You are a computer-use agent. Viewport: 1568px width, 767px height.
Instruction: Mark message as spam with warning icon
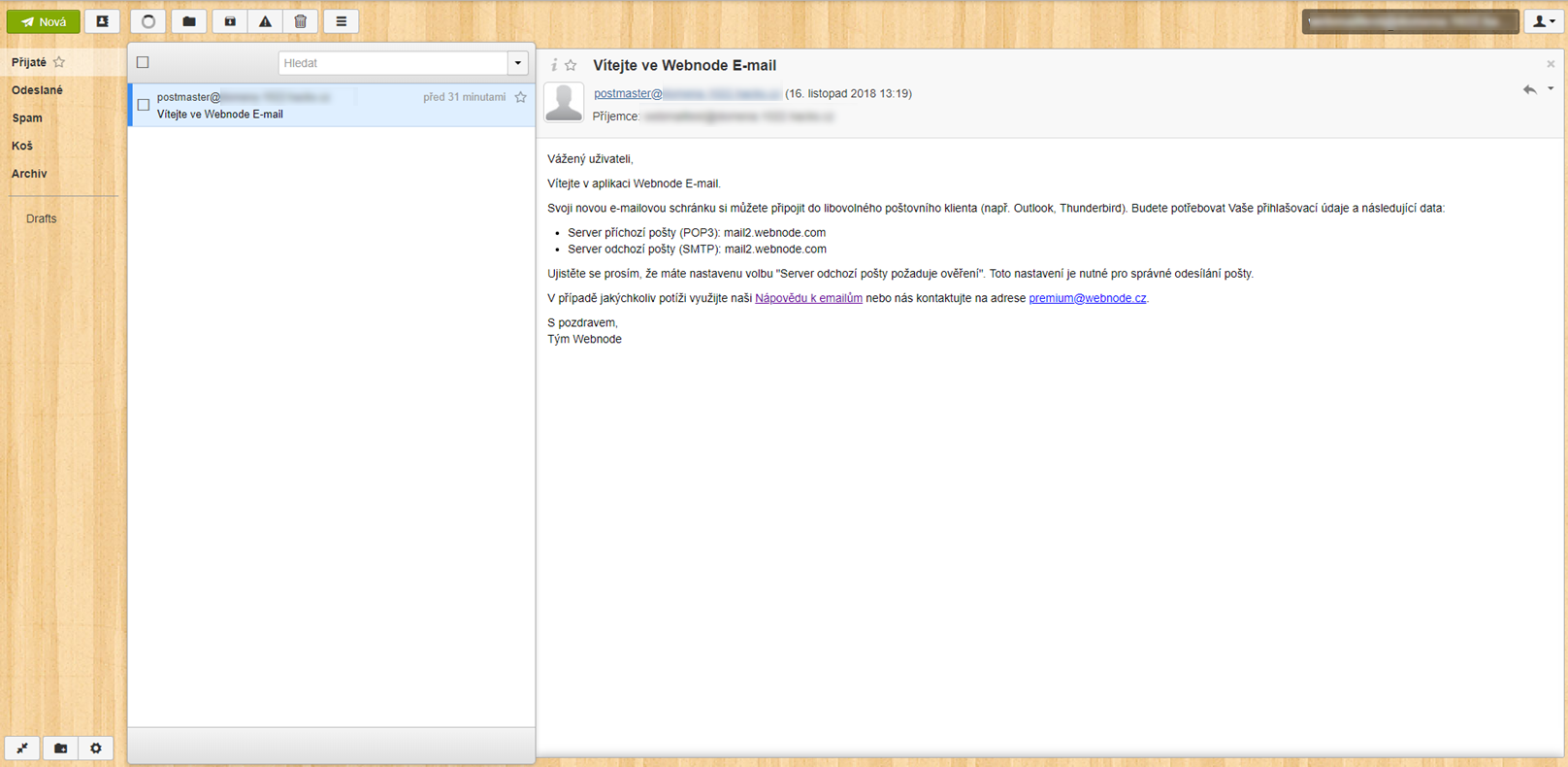pyautogui.click(x=265, y=21)
